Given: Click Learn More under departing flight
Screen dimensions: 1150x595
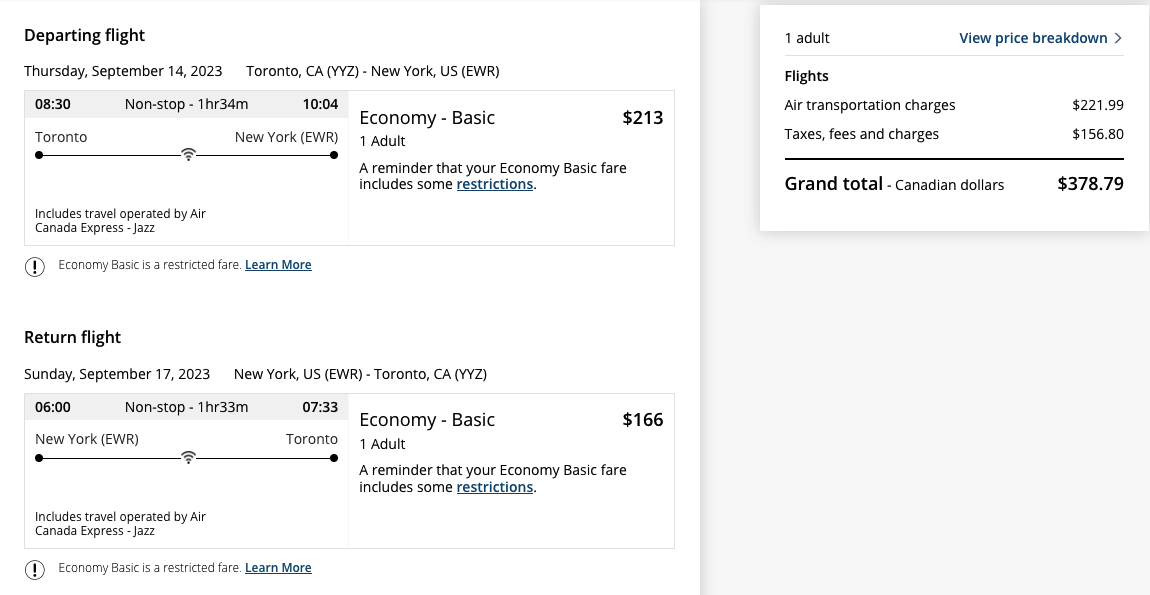Looking at the screenshot, I should 278,265.
